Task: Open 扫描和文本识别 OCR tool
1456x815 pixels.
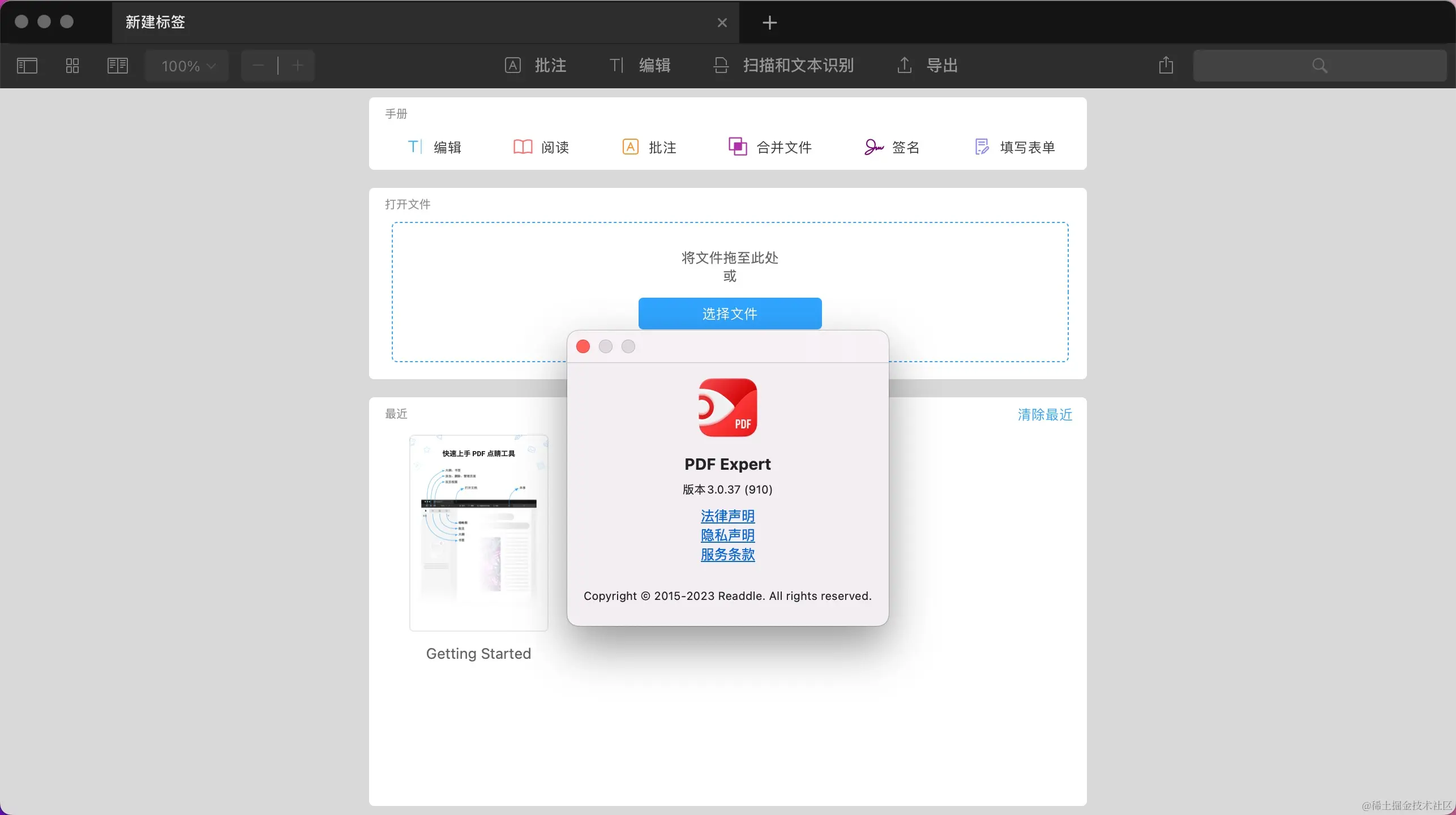Action: pyautogui.click(x=783, y=66)
